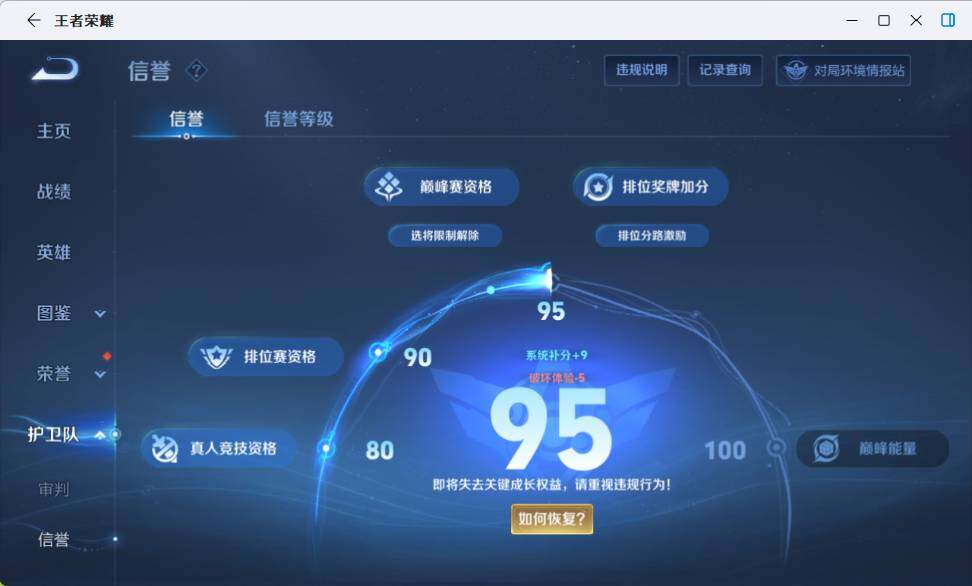Screen dimensions: 972x586
Task: Click the 排位赛资格 pill
Action: pos(265,357)
